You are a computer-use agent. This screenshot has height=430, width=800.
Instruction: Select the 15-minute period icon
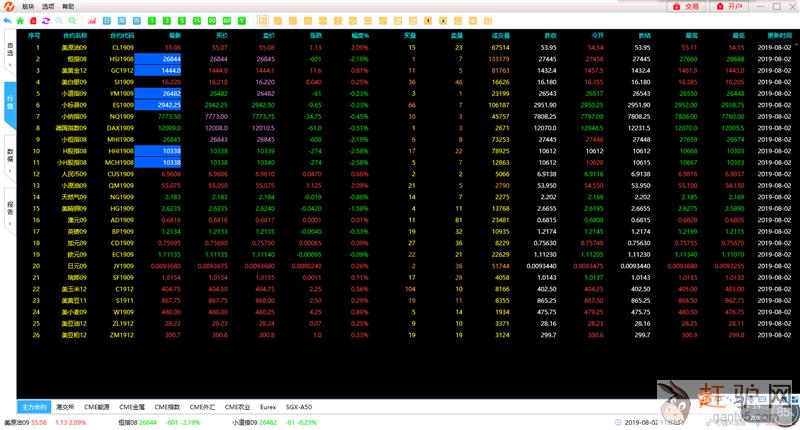tap(197, 20)
